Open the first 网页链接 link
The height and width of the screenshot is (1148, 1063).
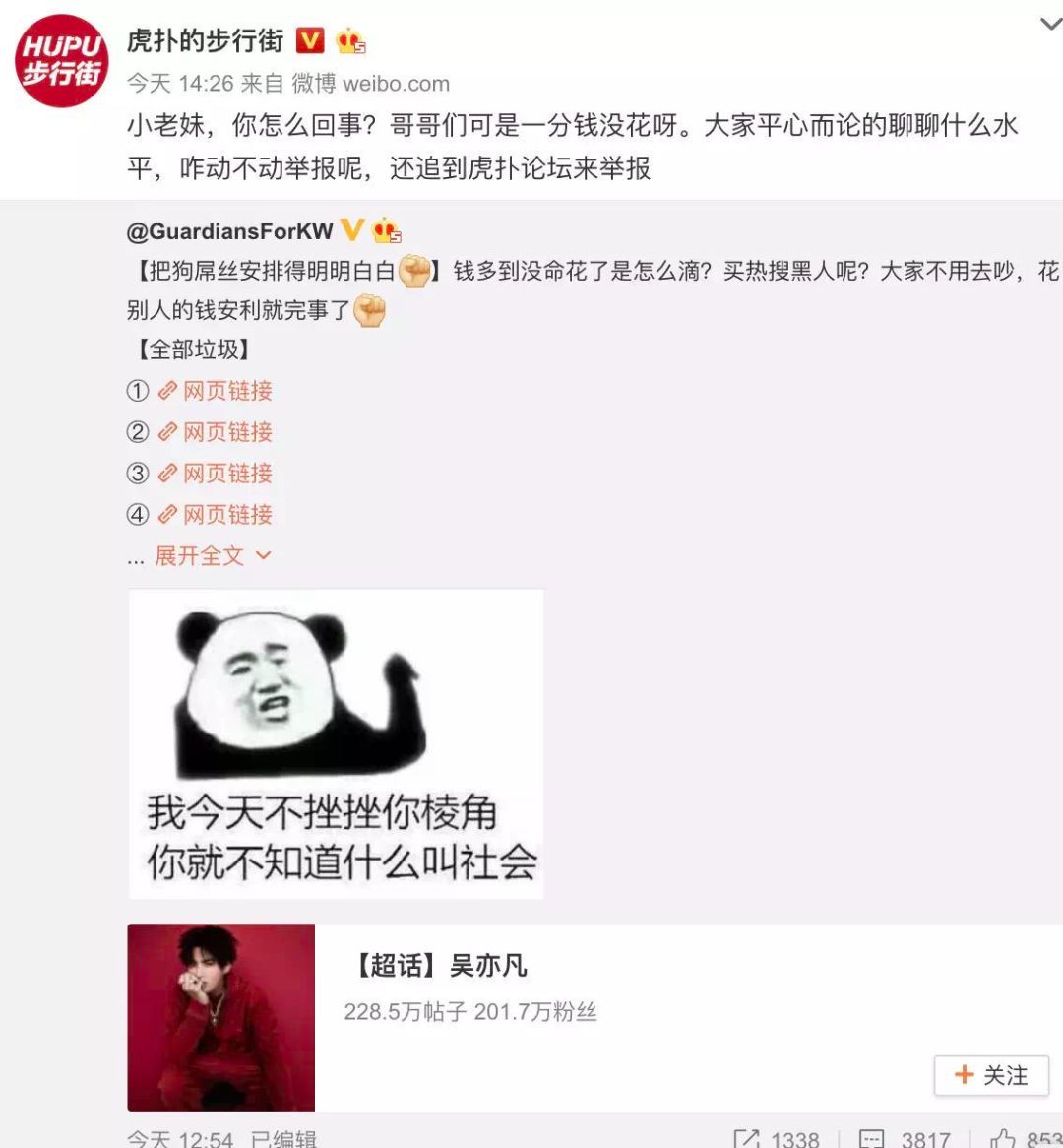[216, 391]
